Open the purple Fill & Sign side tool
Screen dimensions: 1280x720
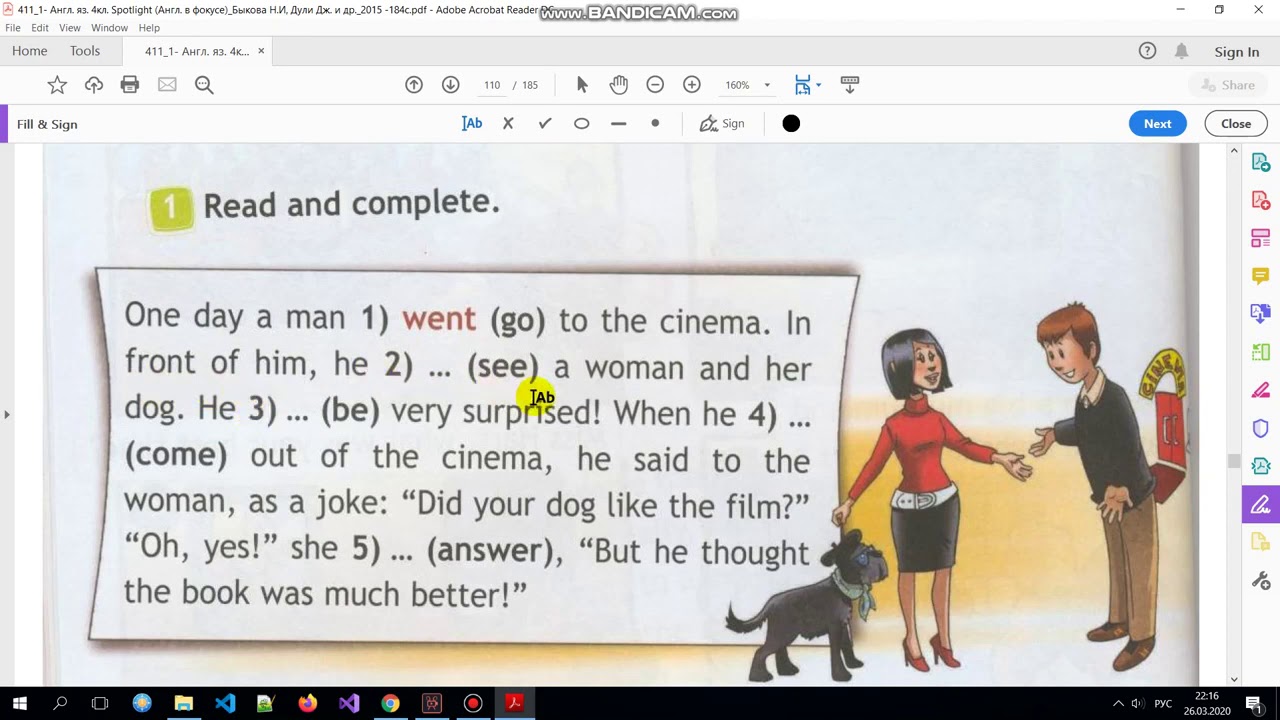point(1261,504)
